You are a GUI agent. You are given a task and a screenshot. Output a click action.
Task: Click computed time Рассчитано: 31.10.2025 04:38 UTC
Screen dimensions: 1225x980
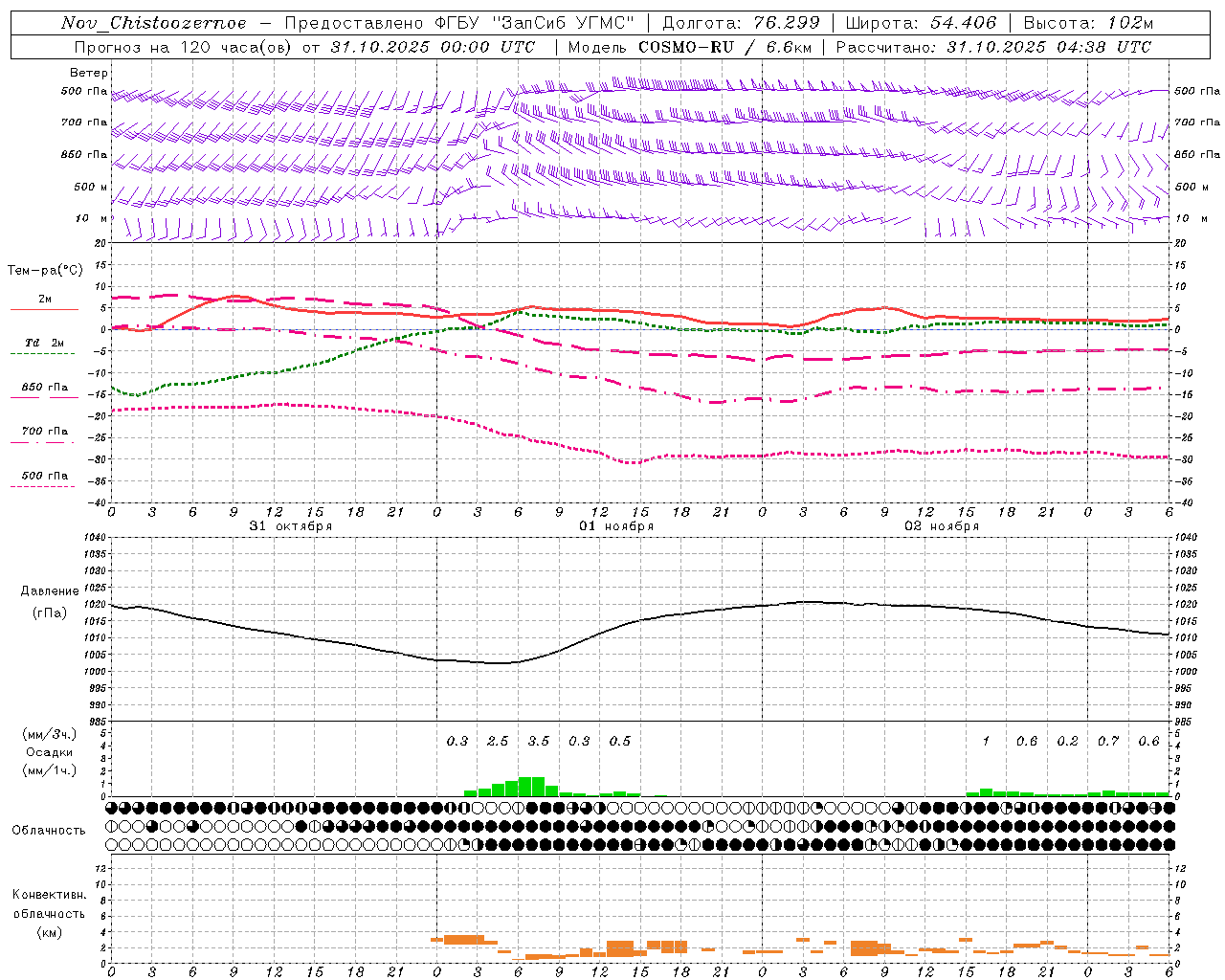pyautogui.click(x=993, y=47)
